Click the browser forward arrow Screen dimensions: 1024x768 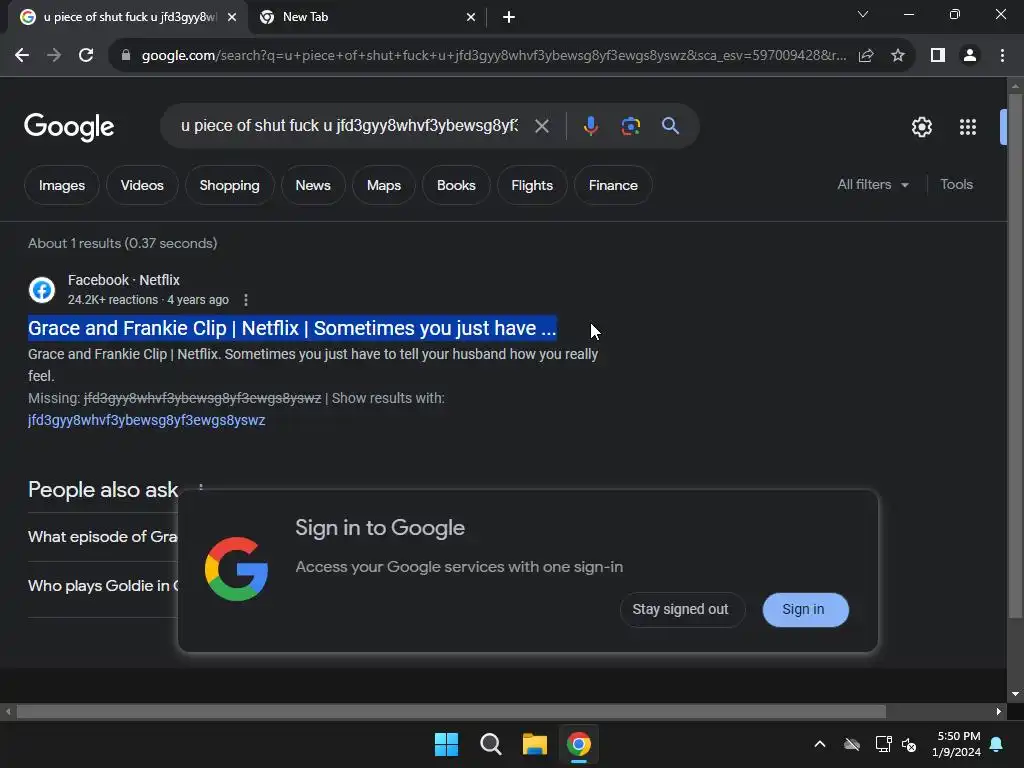54,56
